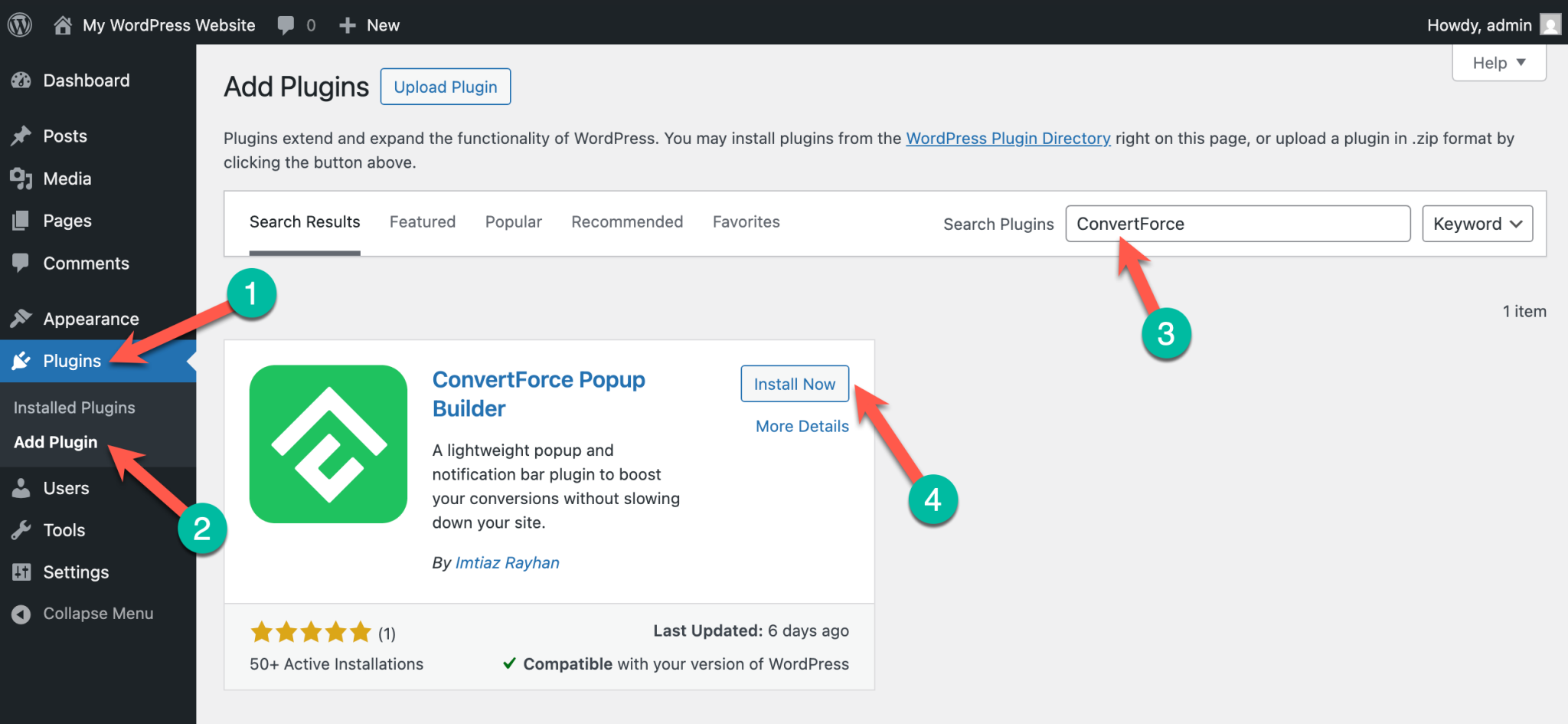Expand the Help panel dropdown

click(x=1498, y=63)
